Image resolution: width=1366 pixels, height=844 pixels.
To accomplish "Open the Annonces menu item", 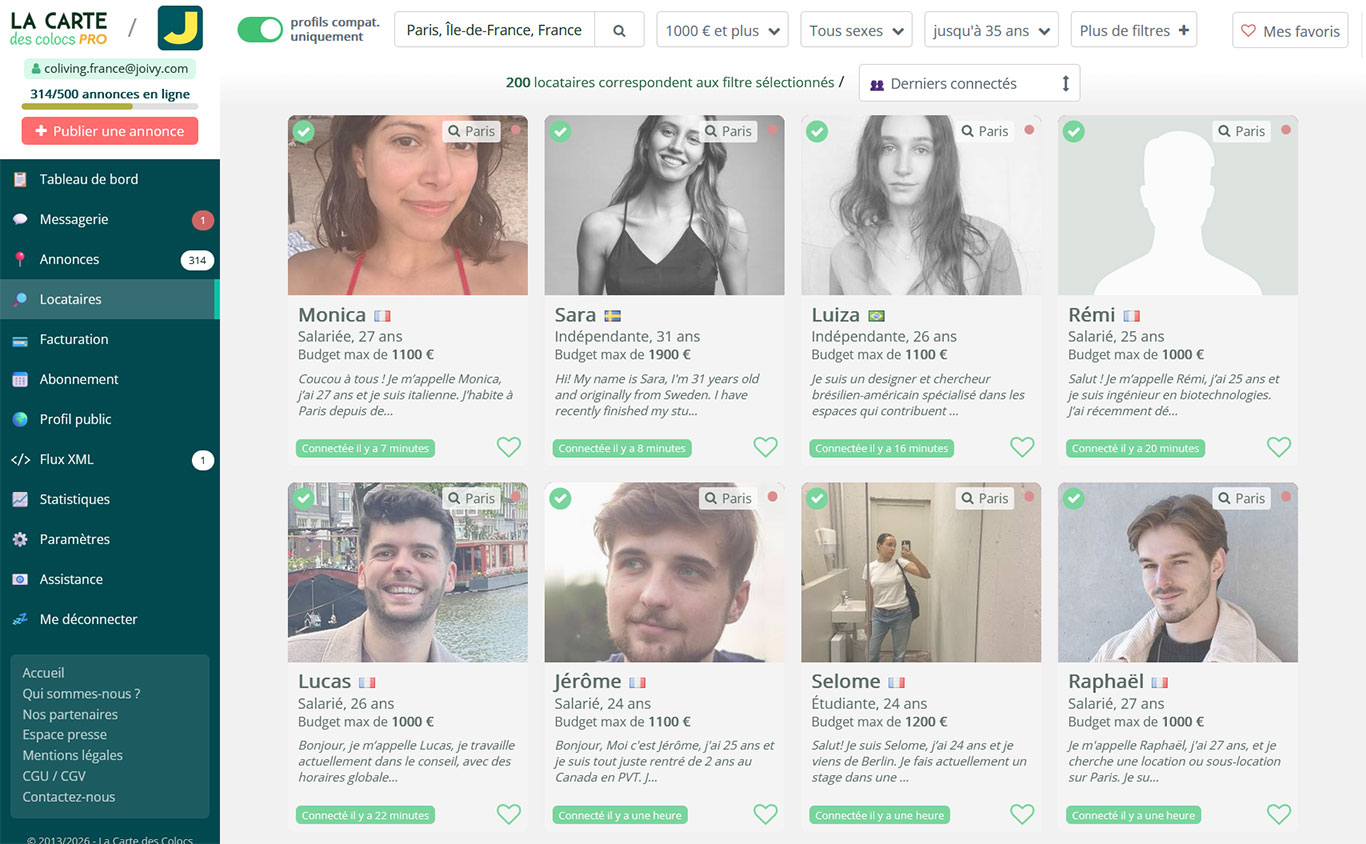I will coord(69,259).
